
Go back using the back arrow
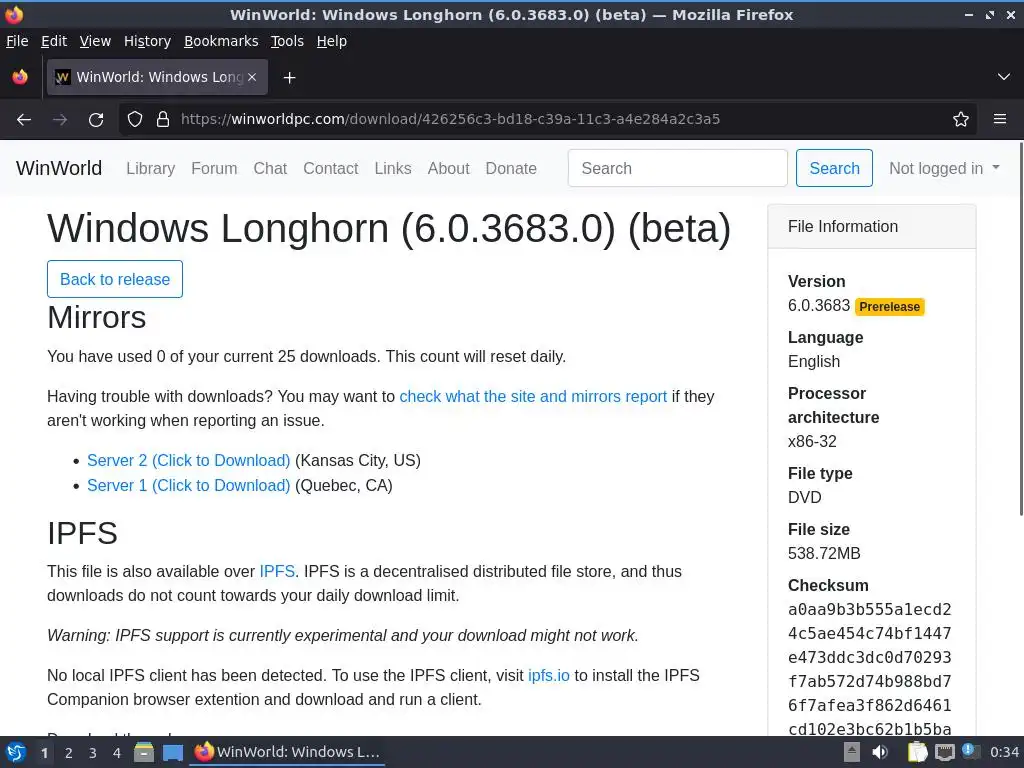pyautogui.click(x=24, y=120)
